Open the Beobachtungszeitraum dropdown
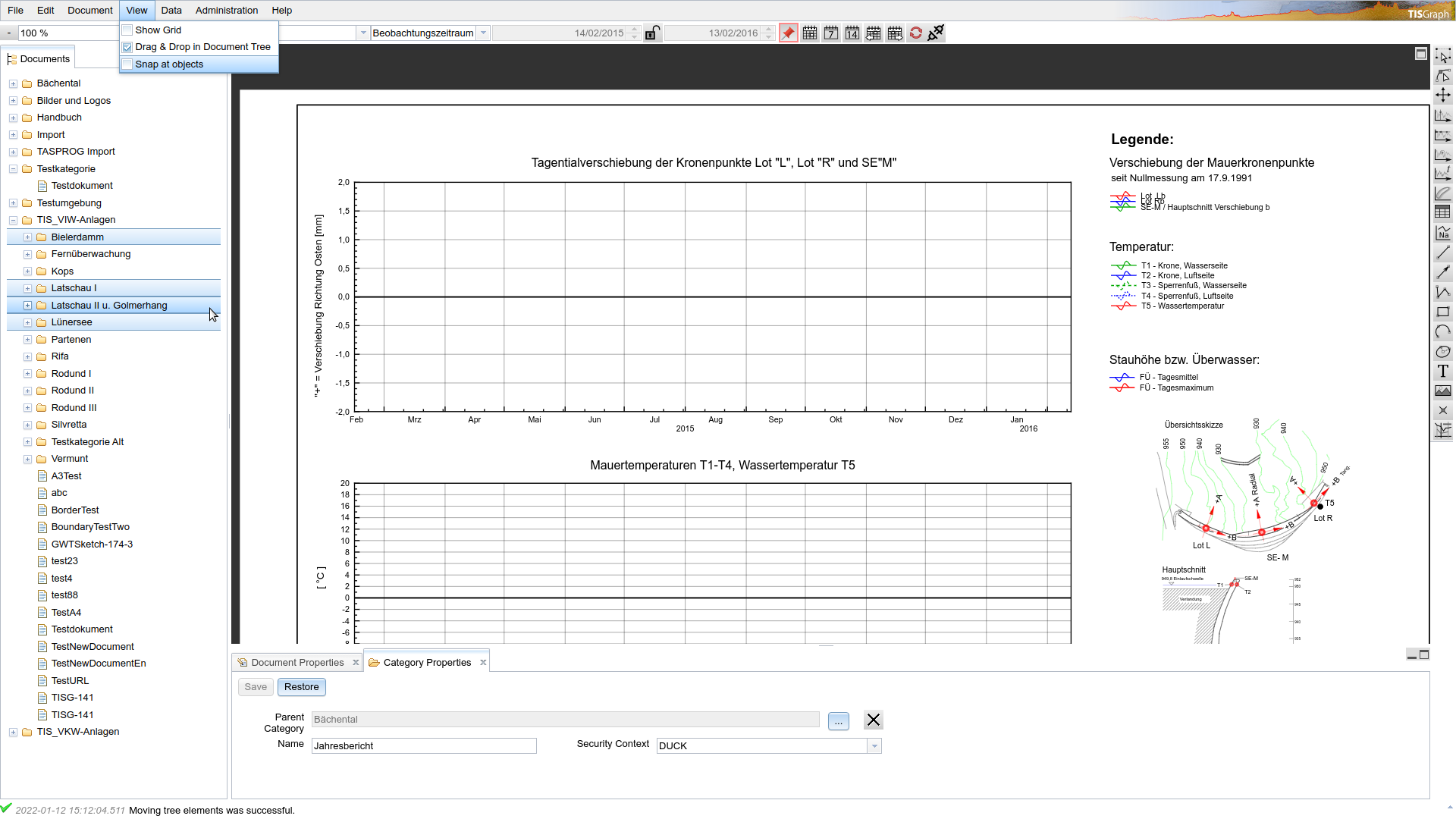This screenshot has height=819, width=1456. [x=483, y=33]
